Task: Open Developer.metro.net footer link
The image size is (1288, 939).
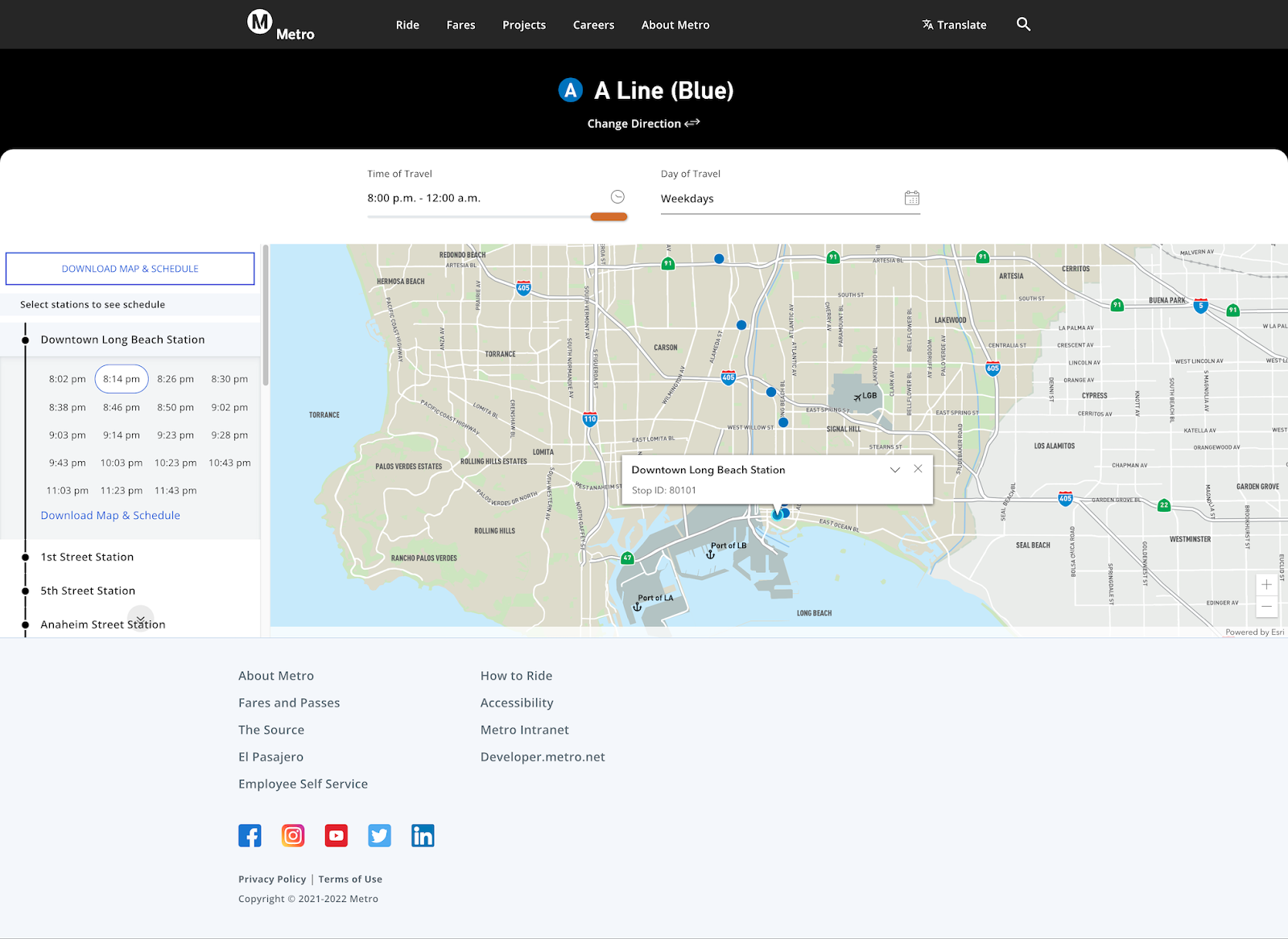Action: point(543,757)
